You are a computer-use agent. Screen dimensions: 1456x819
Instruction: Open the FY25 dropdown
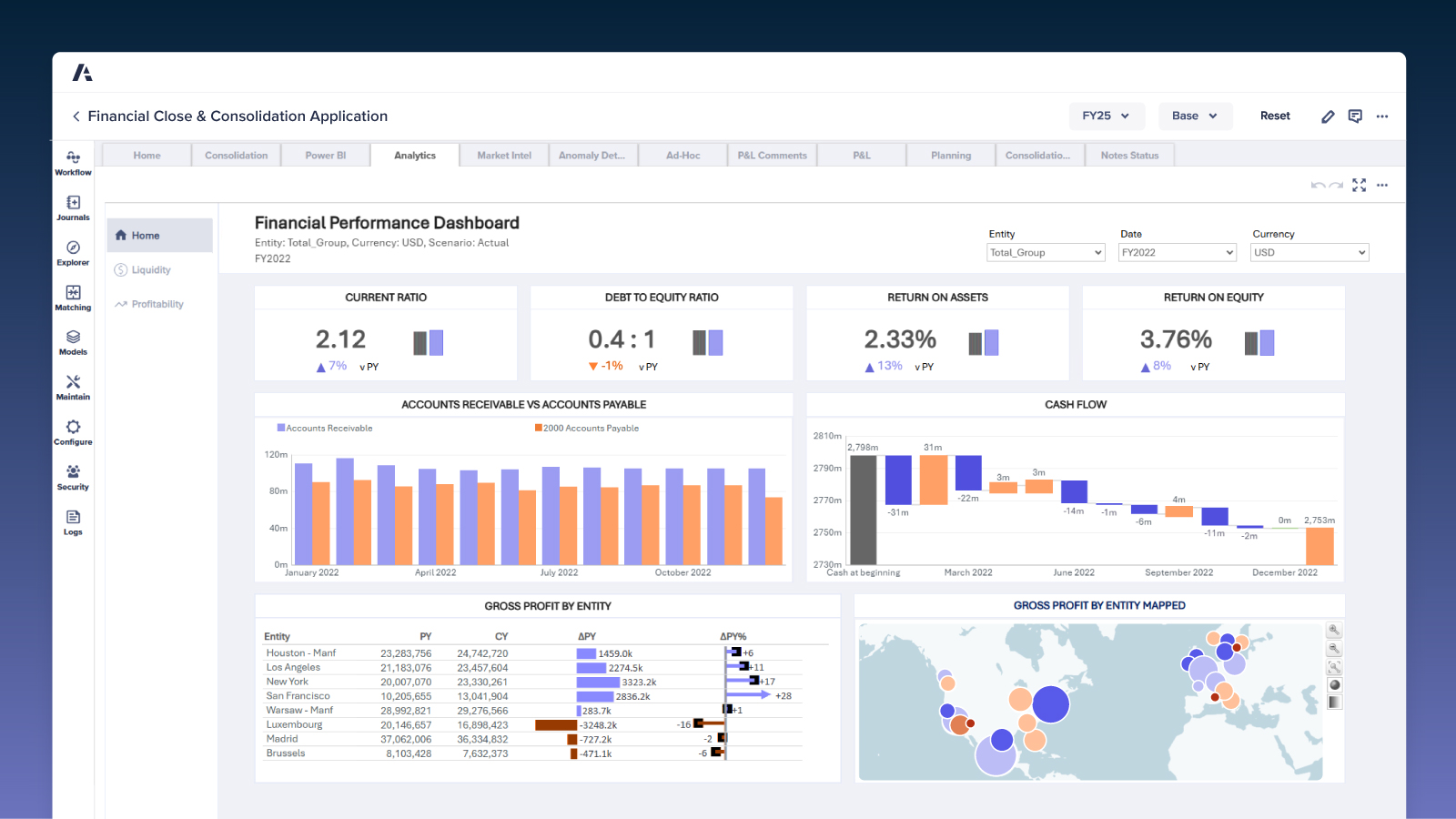(x=1106, y=116)
